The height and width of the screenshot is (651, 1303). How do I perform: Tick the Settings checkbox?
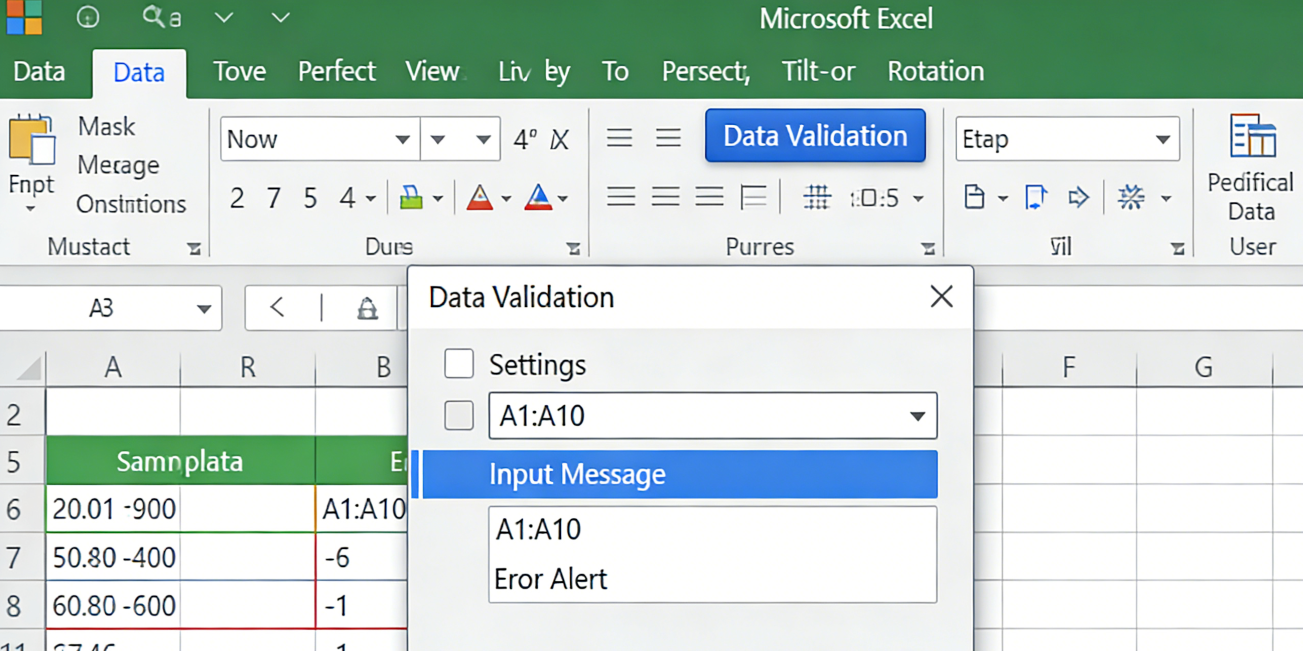point(459,364)
